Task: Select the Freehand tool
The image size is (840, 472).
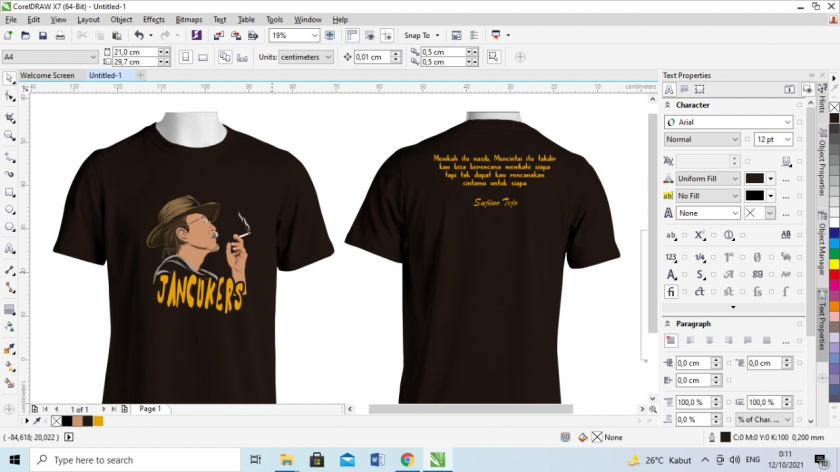Action: [x=9, y=157]
